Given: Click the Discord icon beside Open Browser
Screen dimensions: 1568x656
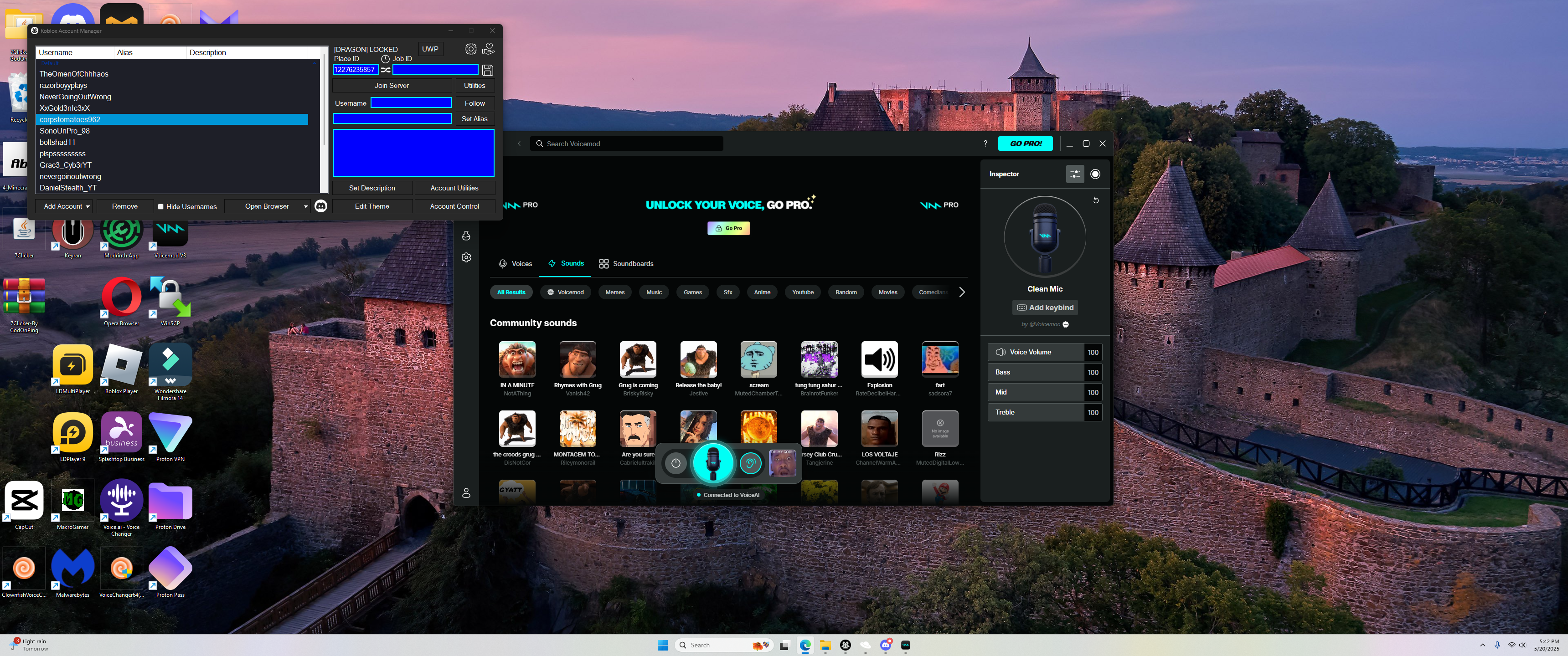Looking at the screenshot, I should 321,206.
